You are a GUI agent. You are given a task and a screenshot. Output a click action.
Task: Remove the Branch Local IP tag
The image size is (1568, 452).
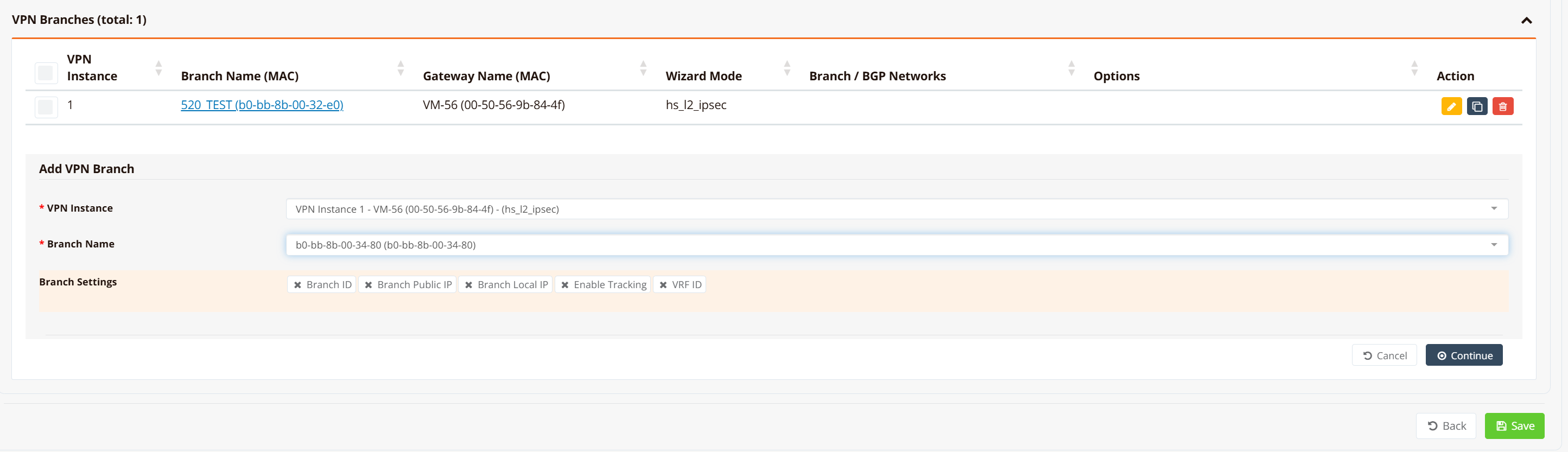point(469,285)
